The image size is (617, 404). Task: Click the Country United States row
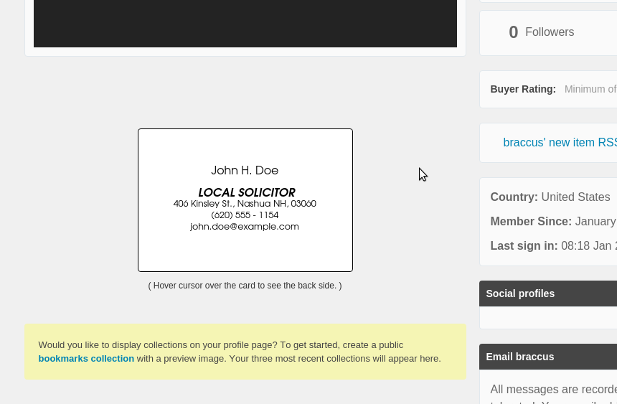(550, 197)
